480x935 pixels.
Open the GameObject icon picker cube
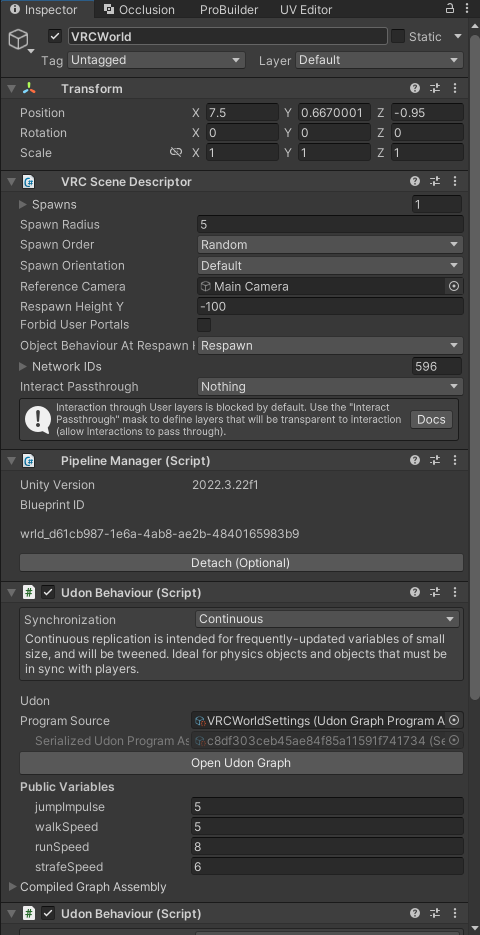[x=18, y=39]
